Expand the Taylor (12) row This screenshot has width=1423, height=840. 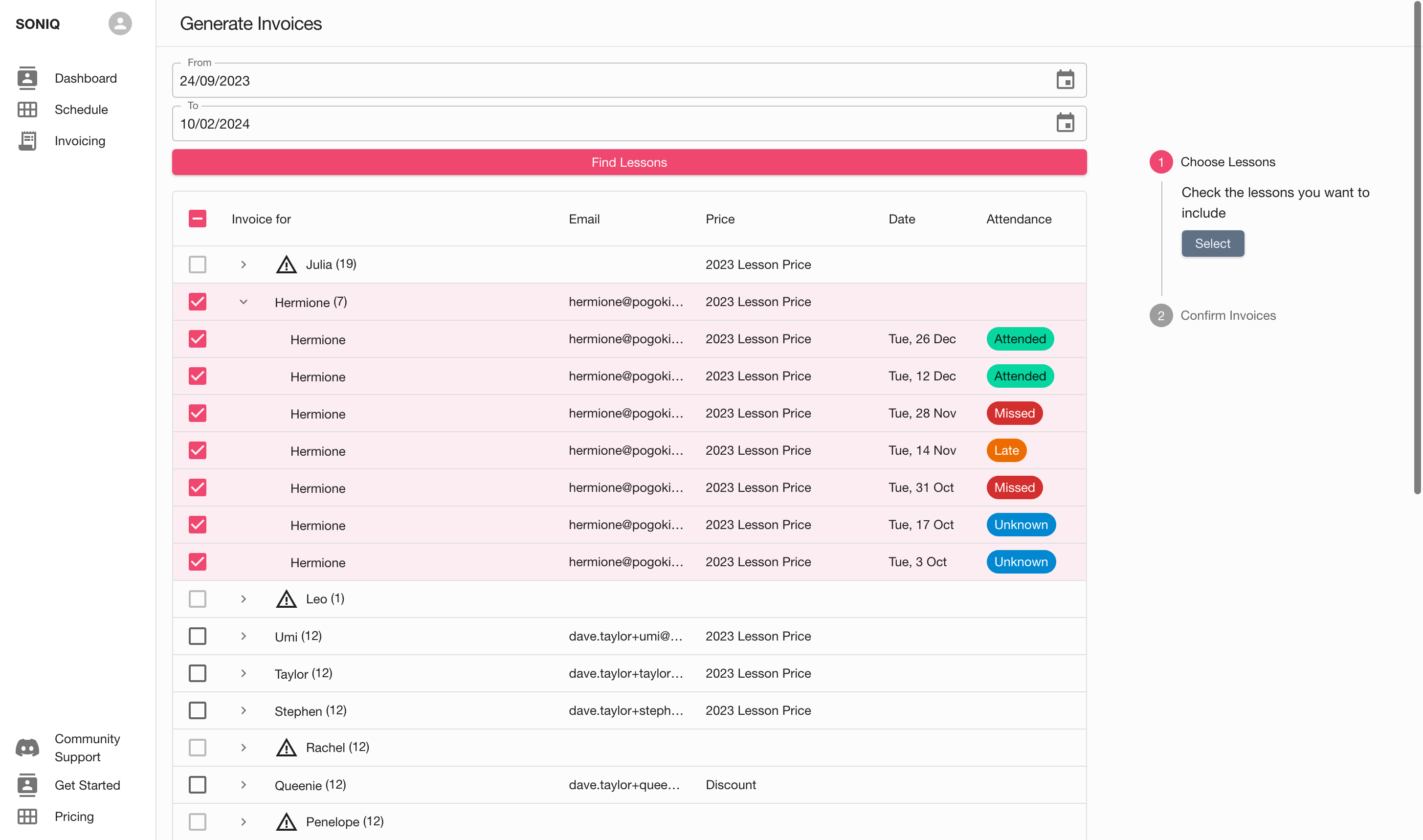pyautogui.click(x=244, y=673)
